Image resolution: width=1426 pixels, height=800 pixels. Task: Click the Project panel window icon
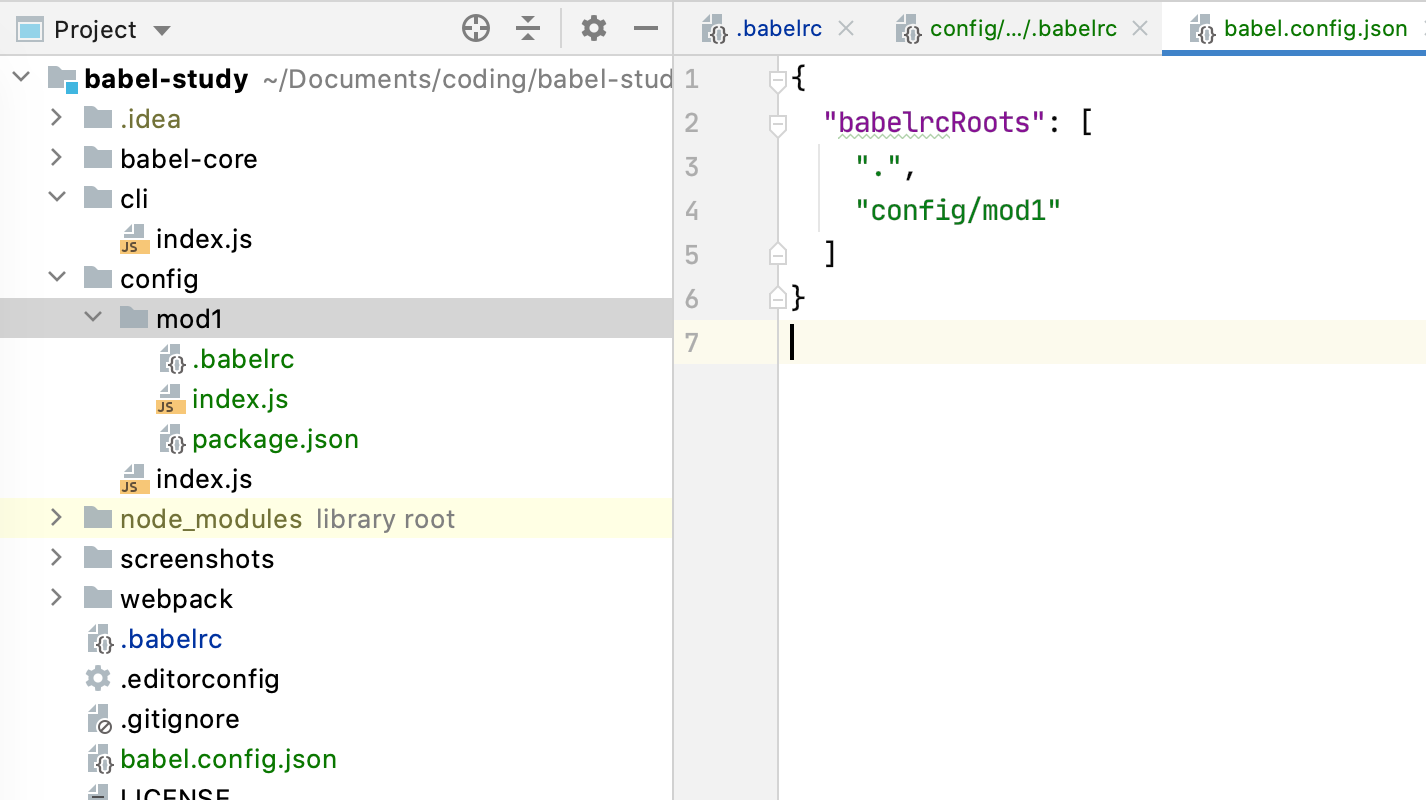[30, 30]
